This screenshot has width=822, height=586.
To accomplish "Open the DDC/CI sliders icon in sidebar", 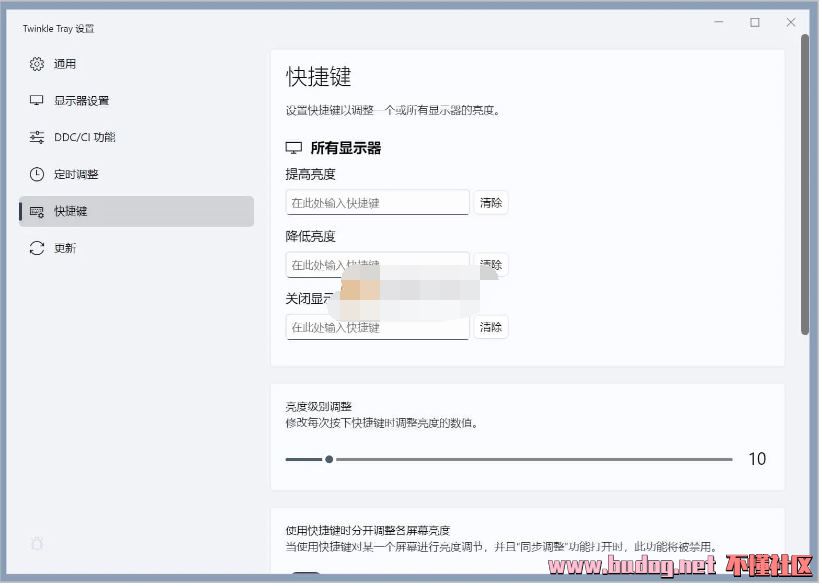I will tap(37, 138).
